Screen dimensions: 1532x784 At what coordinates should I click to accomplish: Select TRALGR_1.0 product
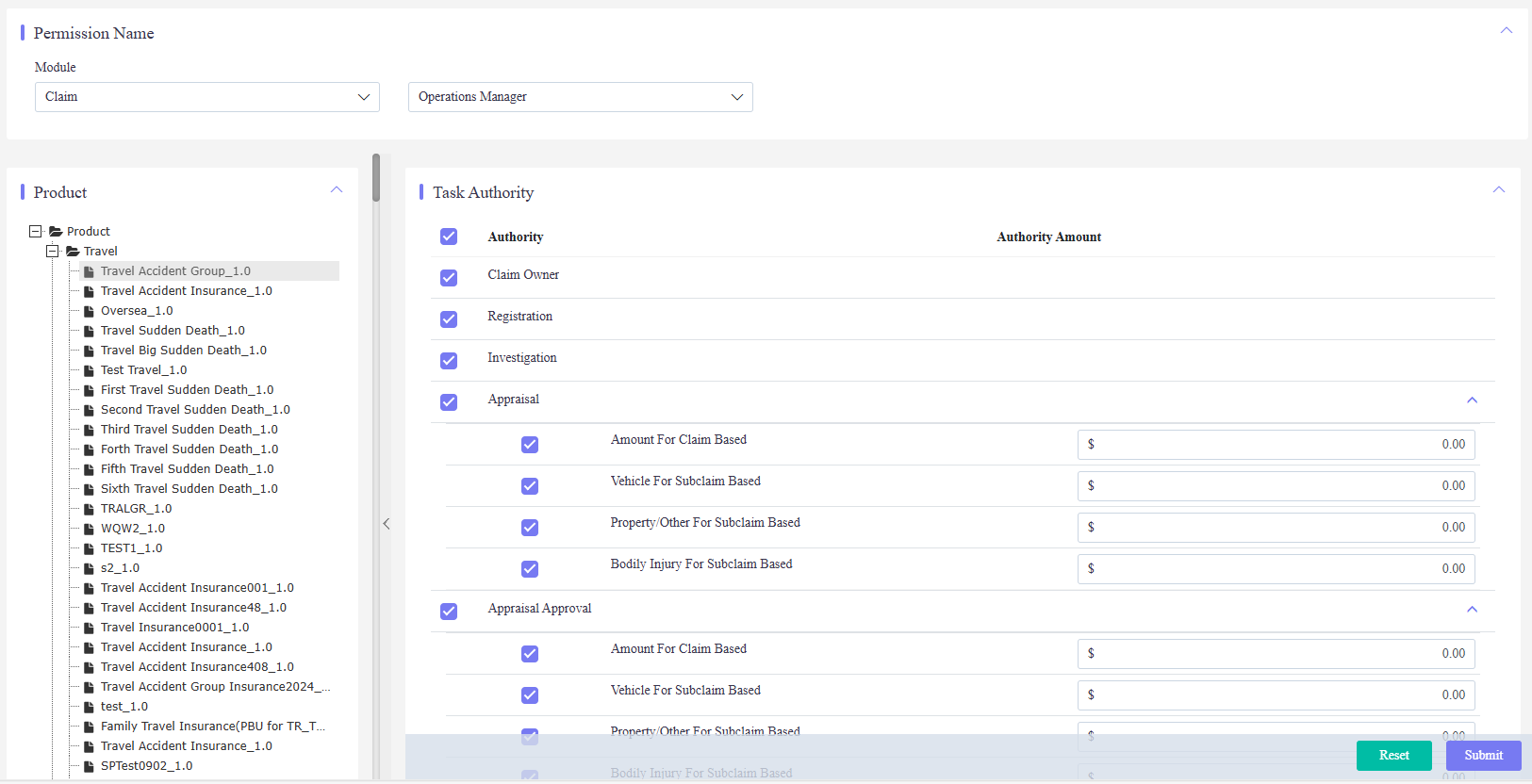coord(136,509)
